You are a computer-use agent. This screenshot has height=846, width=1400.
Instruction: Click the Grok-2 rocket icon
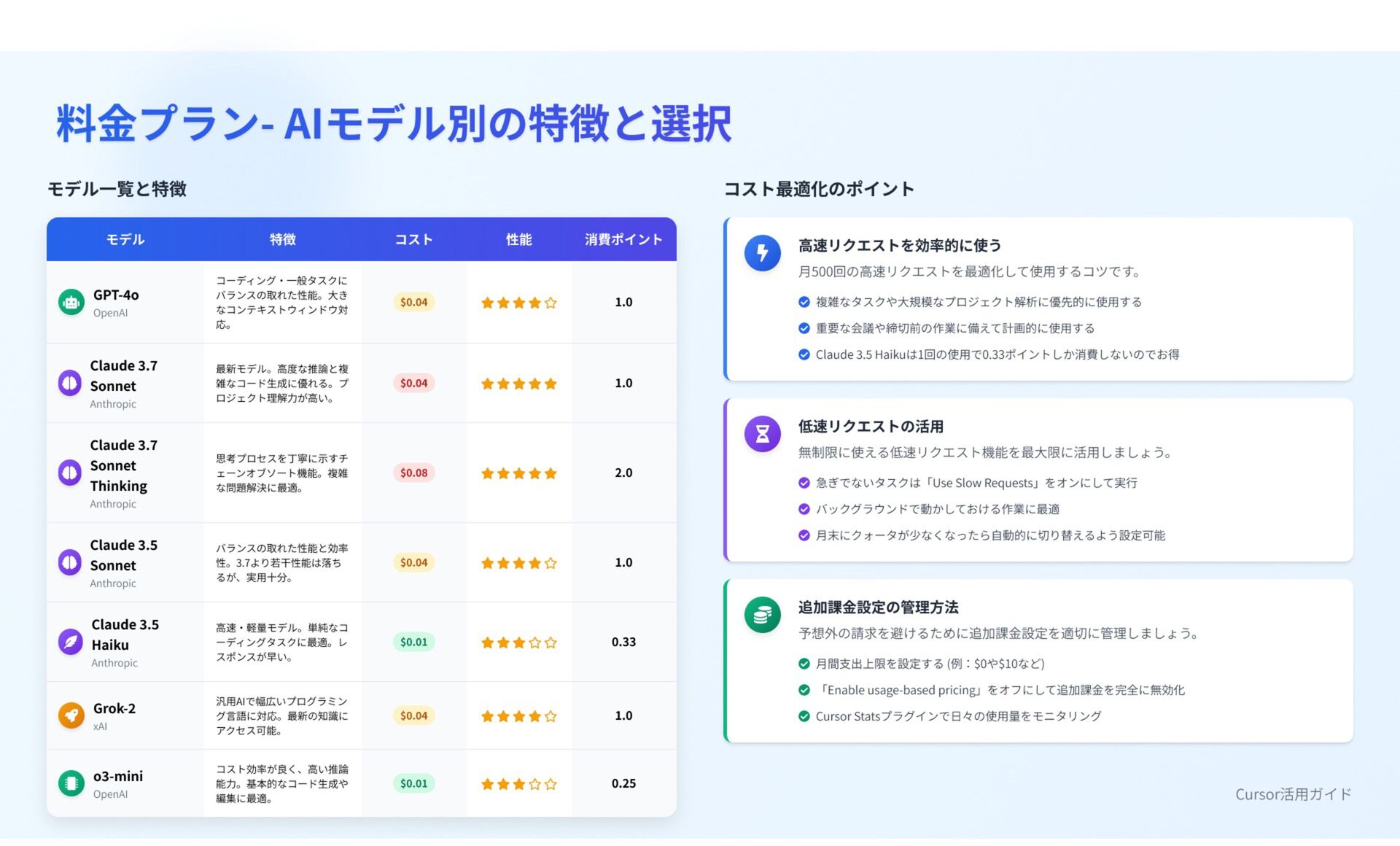71,715
